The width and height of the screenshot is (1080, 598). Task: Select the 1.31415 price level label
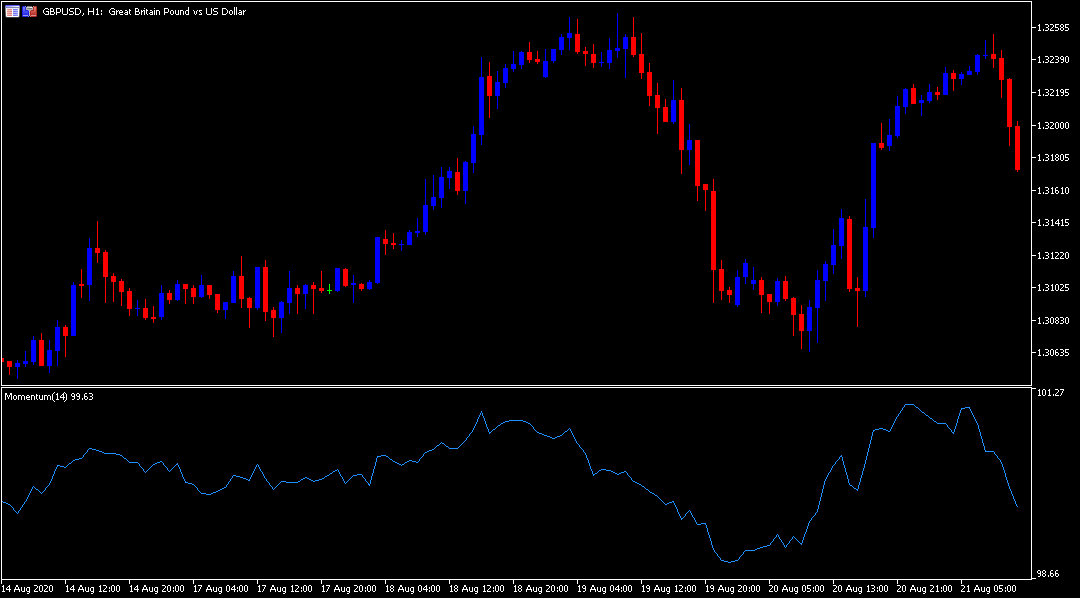click(1052, 223)
